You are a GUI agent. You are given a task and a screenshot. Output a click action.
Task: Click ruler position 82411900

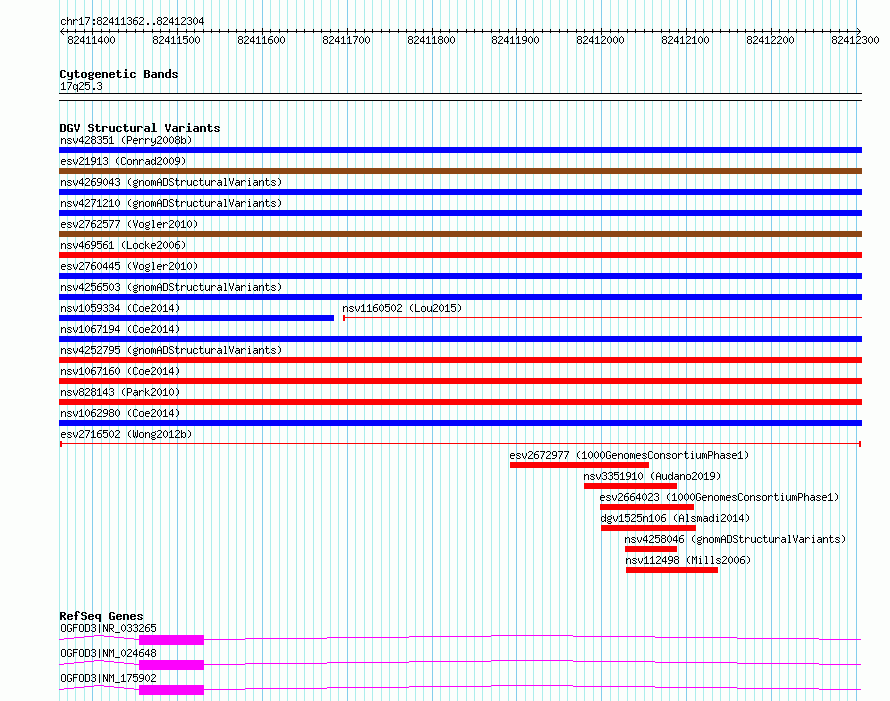[515, 40]
